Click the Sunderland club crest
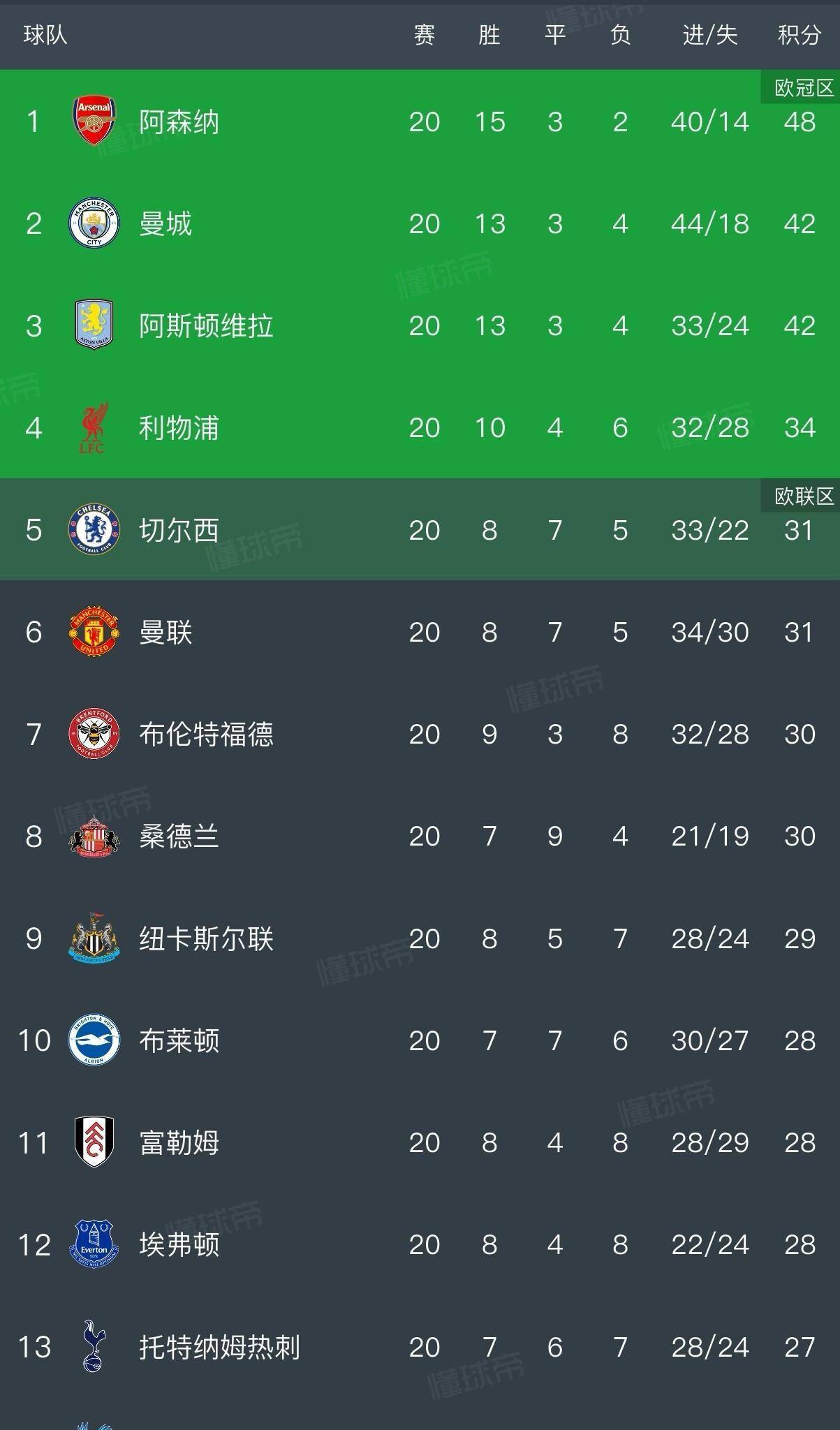 pos(94,836)
